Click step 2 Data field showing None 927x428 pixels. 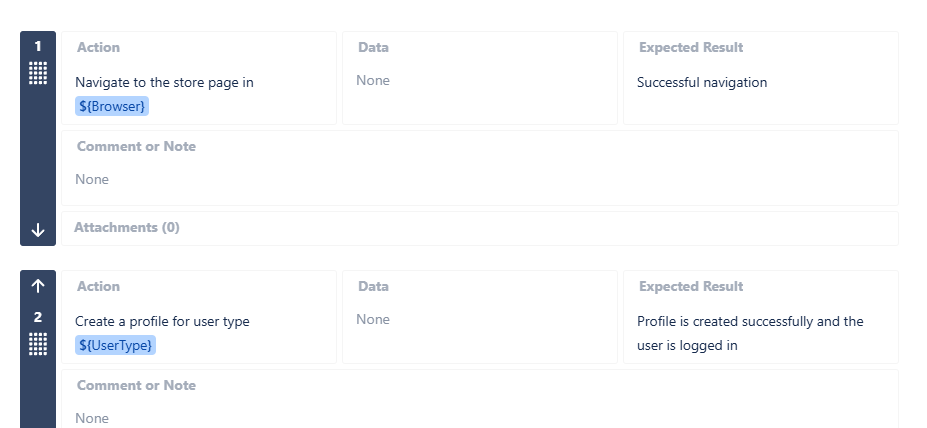click(373, 319)
